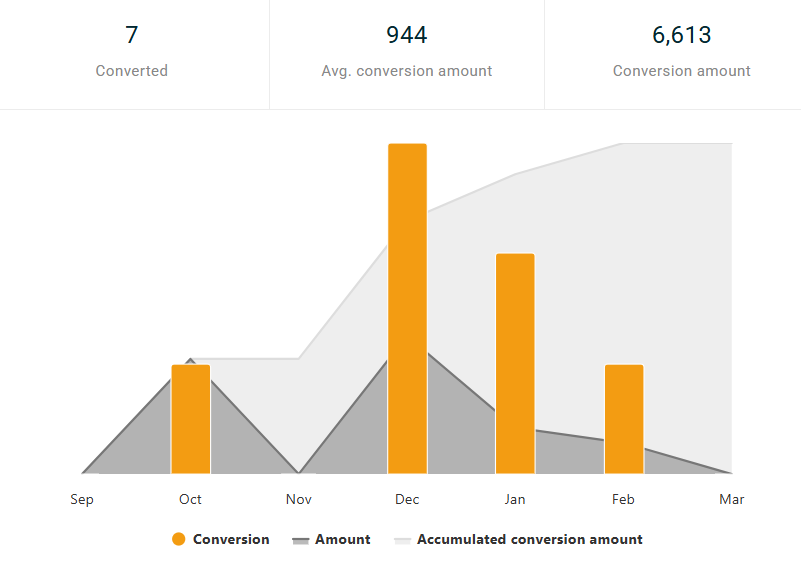This screenshot has width=801, height=580.
Task: Click the Oct x-axis month label
Action: (x=190, y=499)
